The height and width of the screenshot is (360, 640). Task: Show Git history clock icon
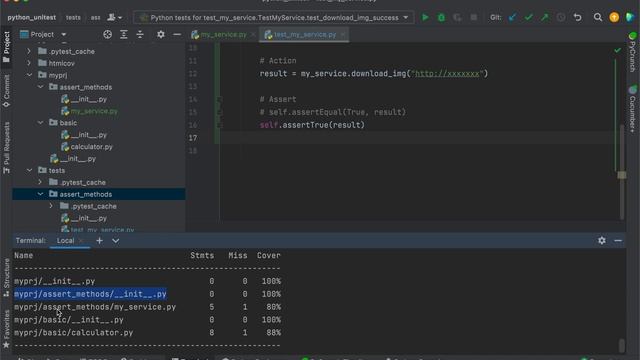pyautogui.click(x=561, y=18)
